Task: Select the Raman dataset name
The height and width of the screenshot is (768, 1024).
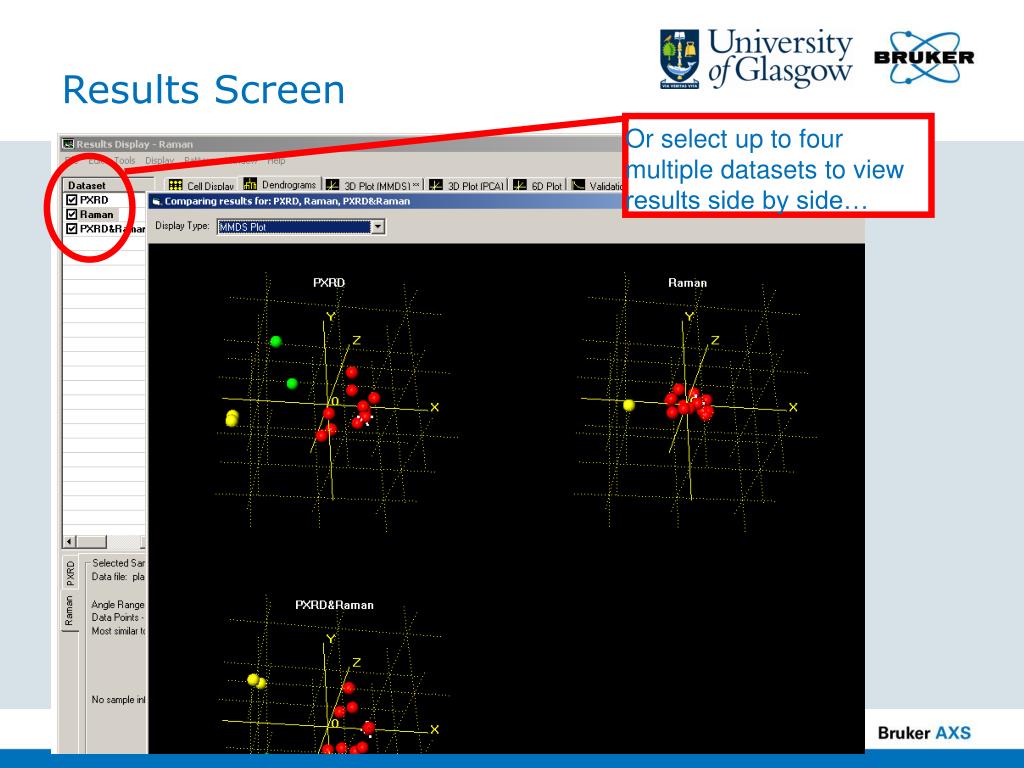Action: 97,214
